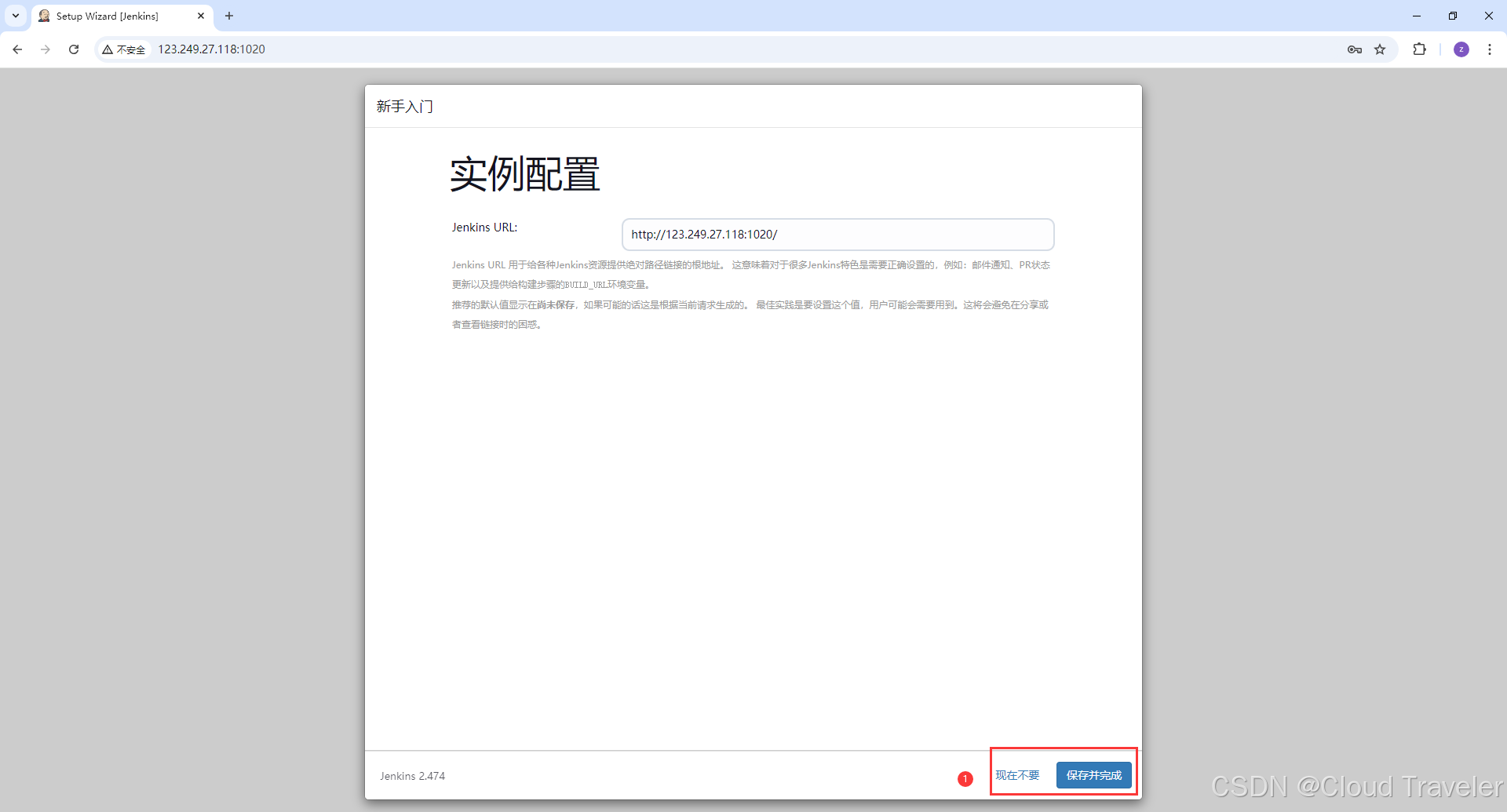
Task: Click the address bar URL 123.249.27.118:1020
Action: pos(212,49)
